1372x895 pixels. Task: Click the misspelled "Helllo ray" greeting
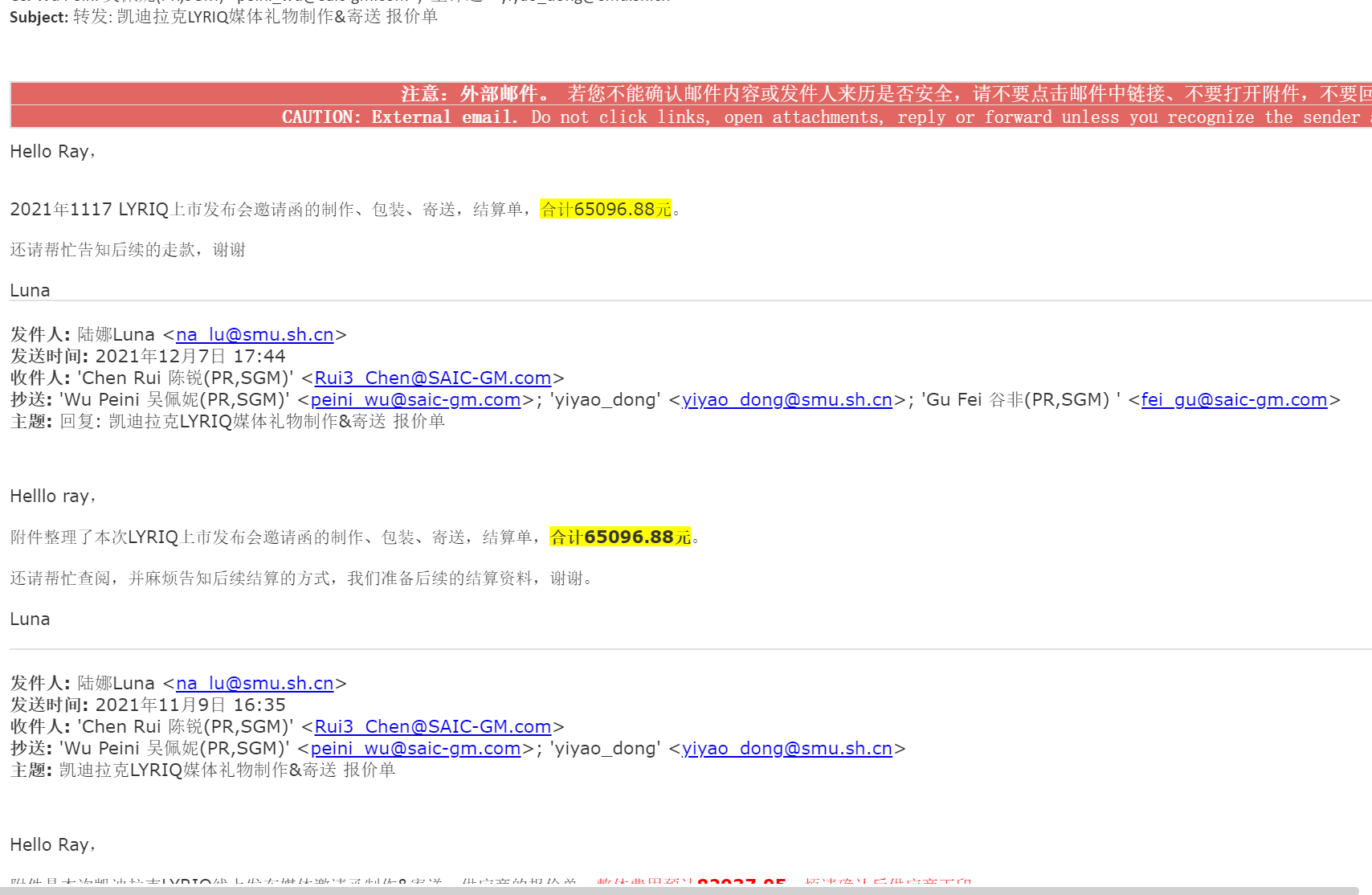click(x=52, y=497)
